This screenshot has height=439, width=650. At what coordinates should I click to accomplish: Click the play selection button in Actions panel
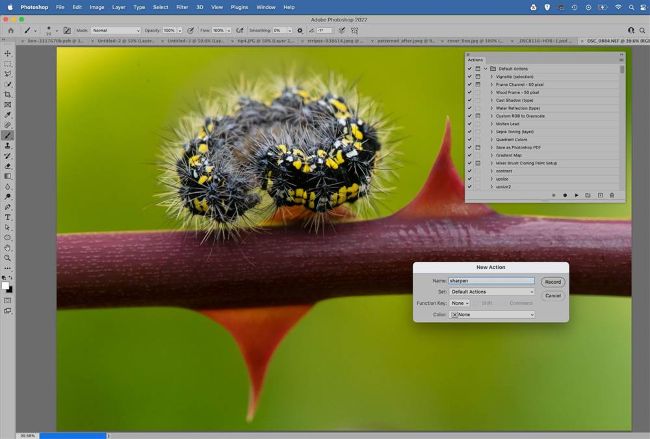(576, 195)
